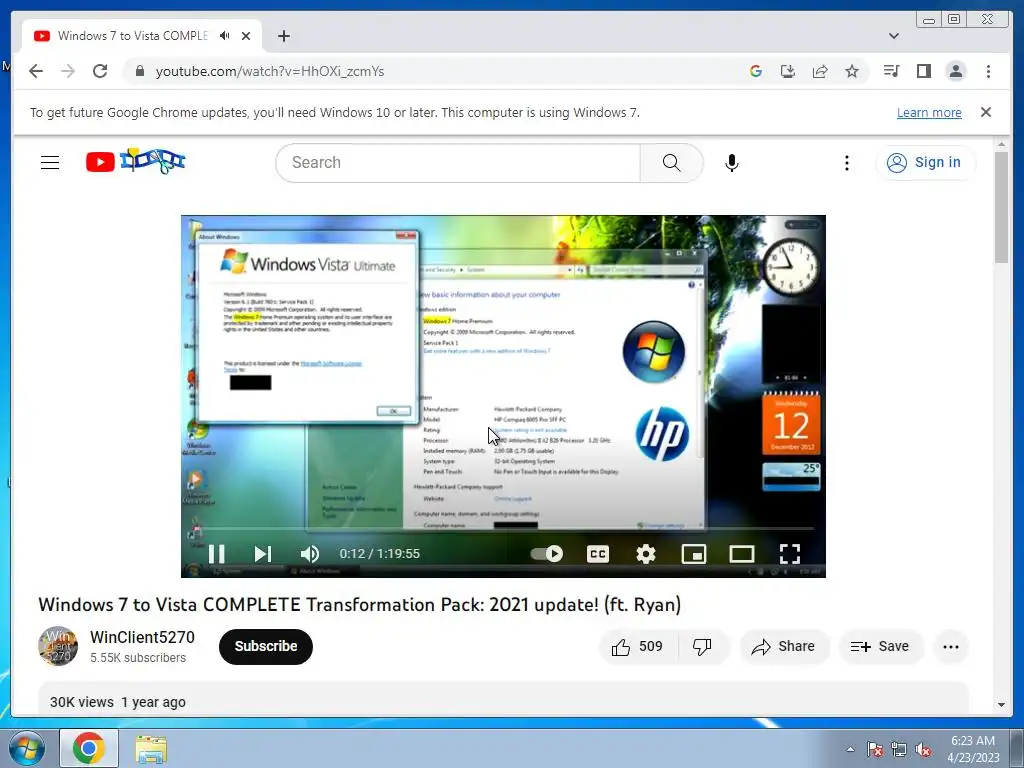
Task: Share this page via address bar icon
Action: 820,71
